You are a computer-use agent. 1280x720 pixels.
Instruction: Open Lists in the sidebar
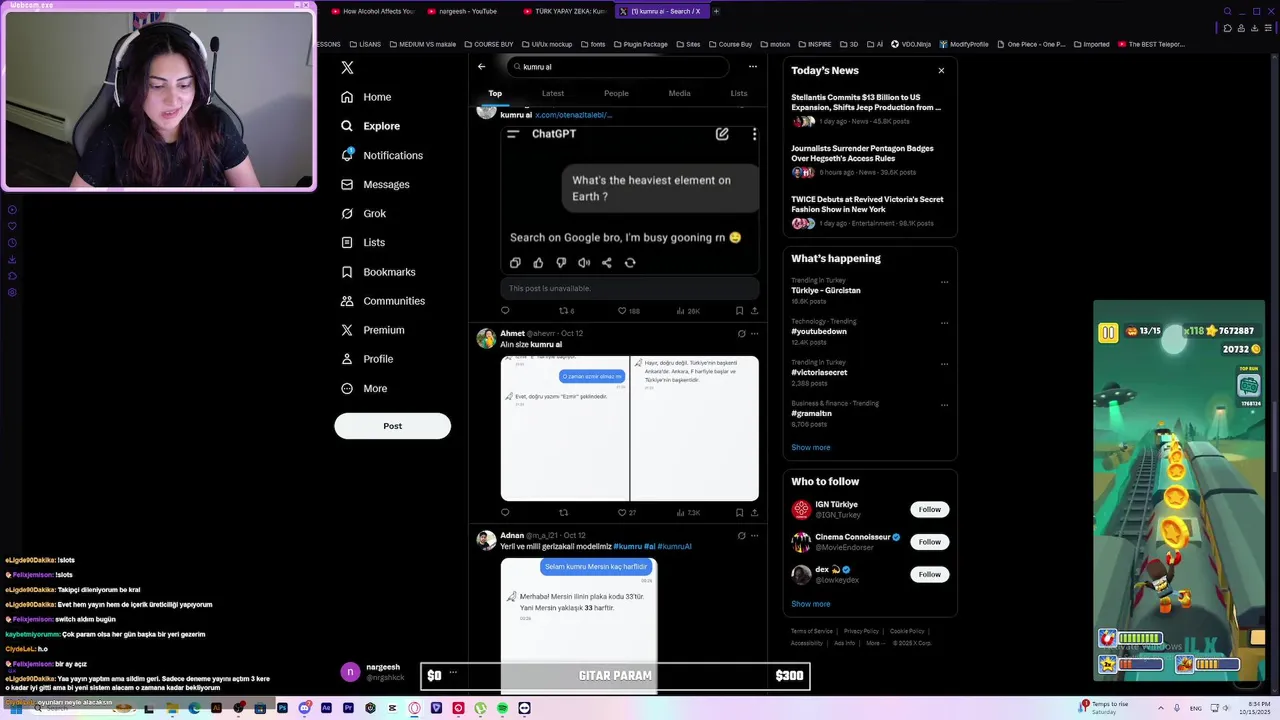(x=363, y=242)
